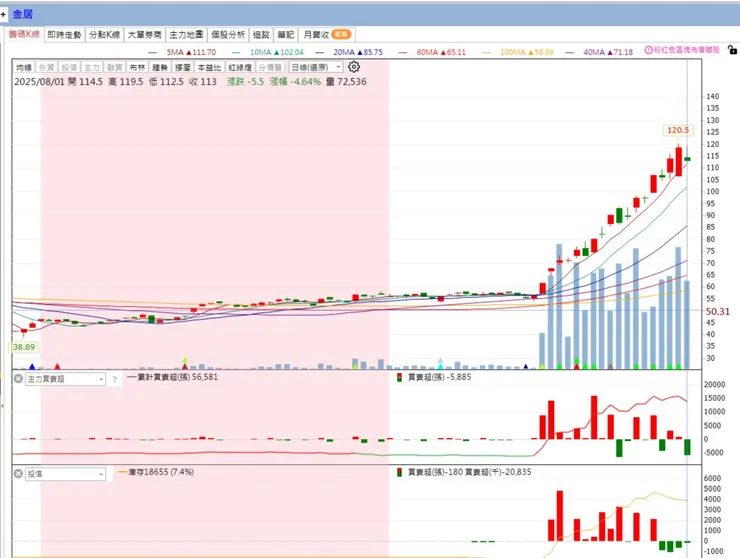Click the 累計買賣超(張) 56,581 label
This screenshot has width=740, height=558.
click(177, 377)
